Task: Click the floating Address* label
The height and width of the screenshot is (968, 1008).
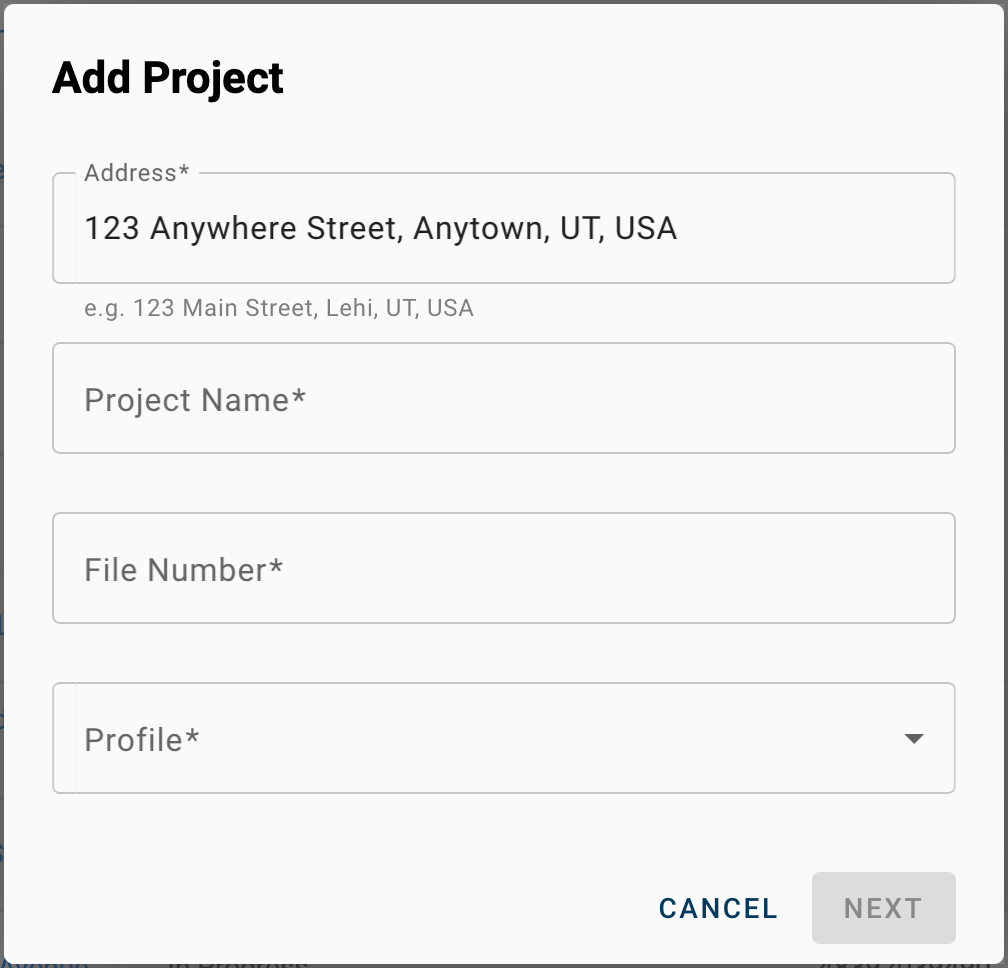Action: tap(137, 173)
